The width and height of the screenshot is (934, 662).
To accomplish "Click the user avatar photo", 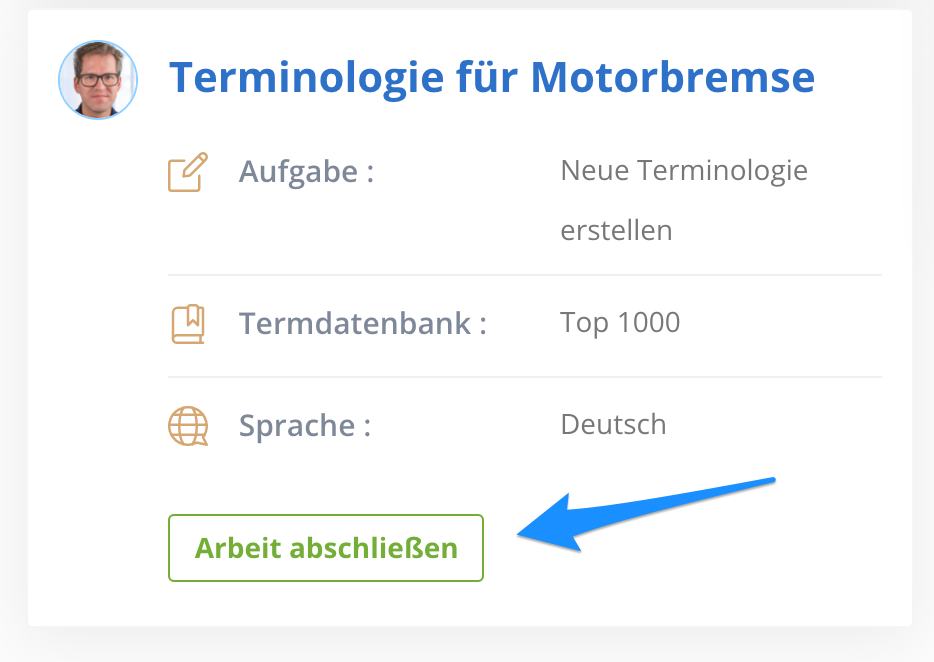I will [x=98, y=80].
